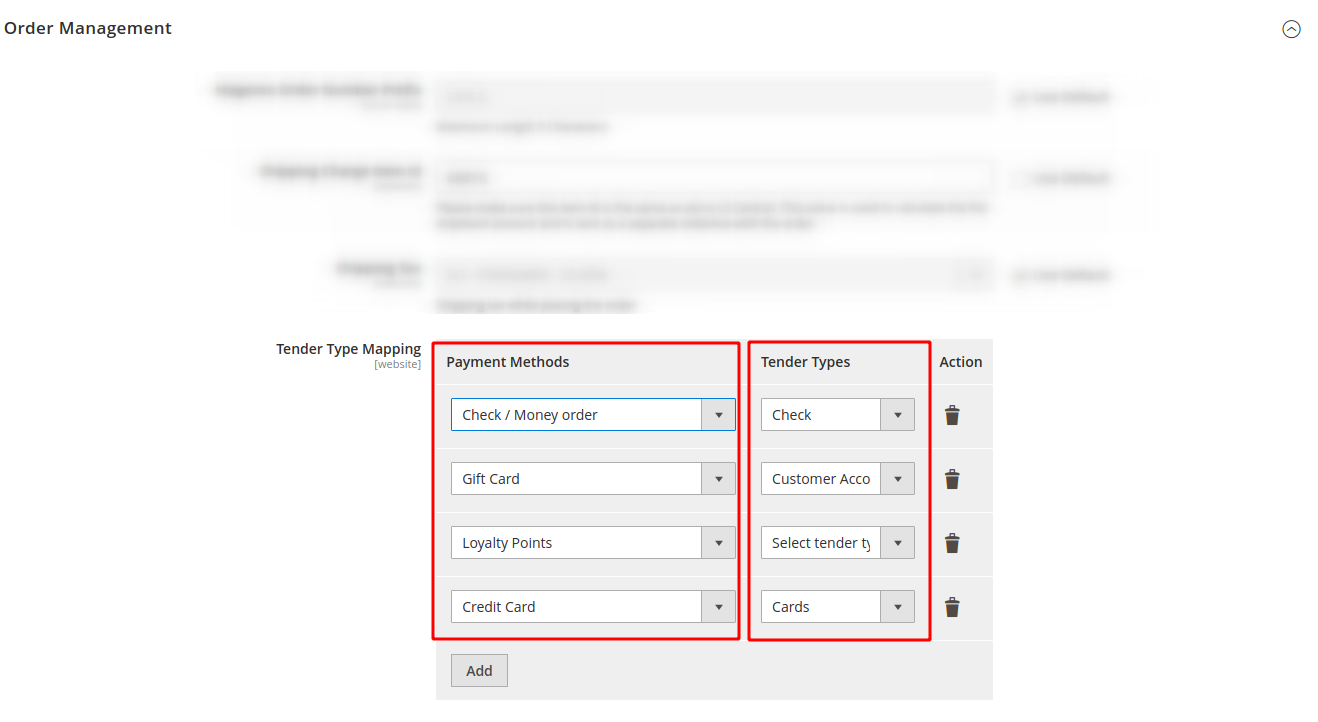Delete the Check / Money order mapping row

pos(952,415)
